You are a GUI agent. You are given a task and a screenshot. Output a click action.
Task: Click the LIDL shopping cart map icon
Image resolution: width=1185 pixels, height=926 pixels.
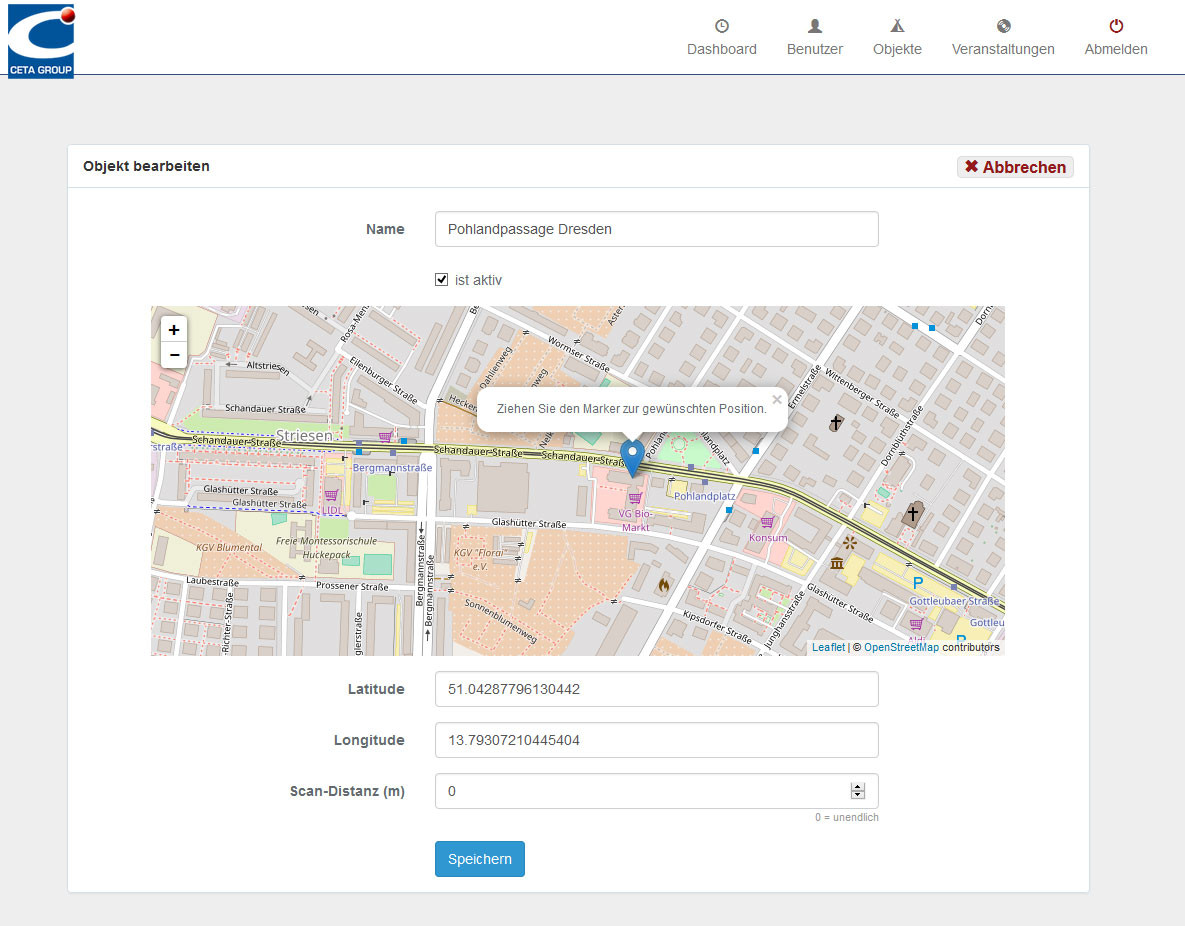pos(331,495)
